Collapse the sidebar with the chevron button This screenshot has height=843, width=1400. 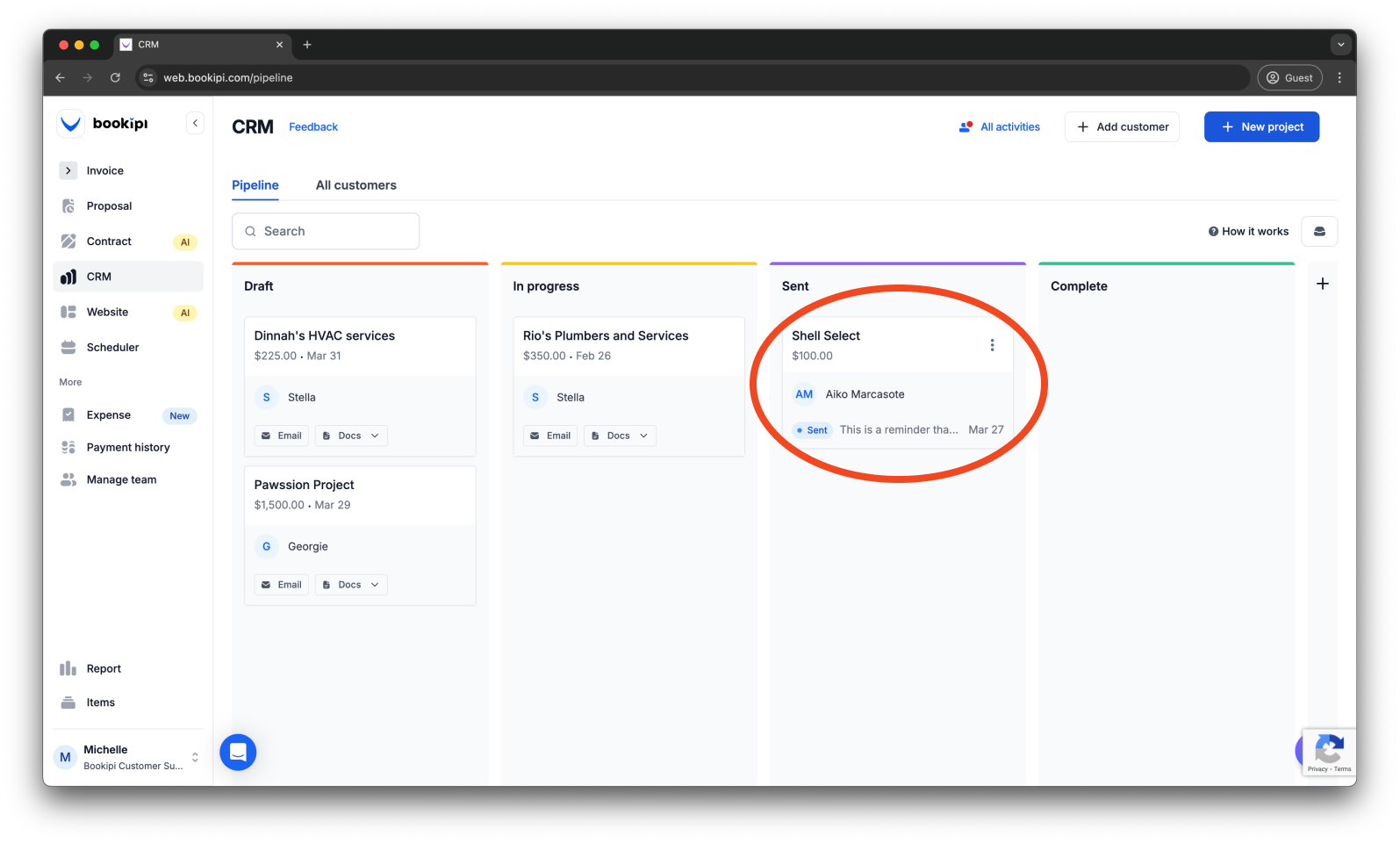195,124
